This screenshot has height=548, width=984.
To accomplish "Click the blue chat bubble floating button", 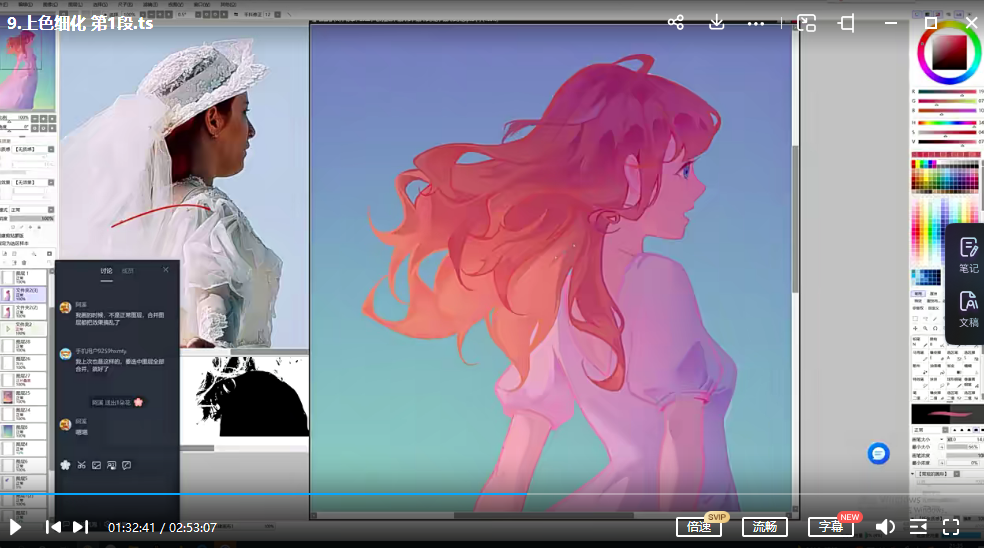I will [878, 453].
